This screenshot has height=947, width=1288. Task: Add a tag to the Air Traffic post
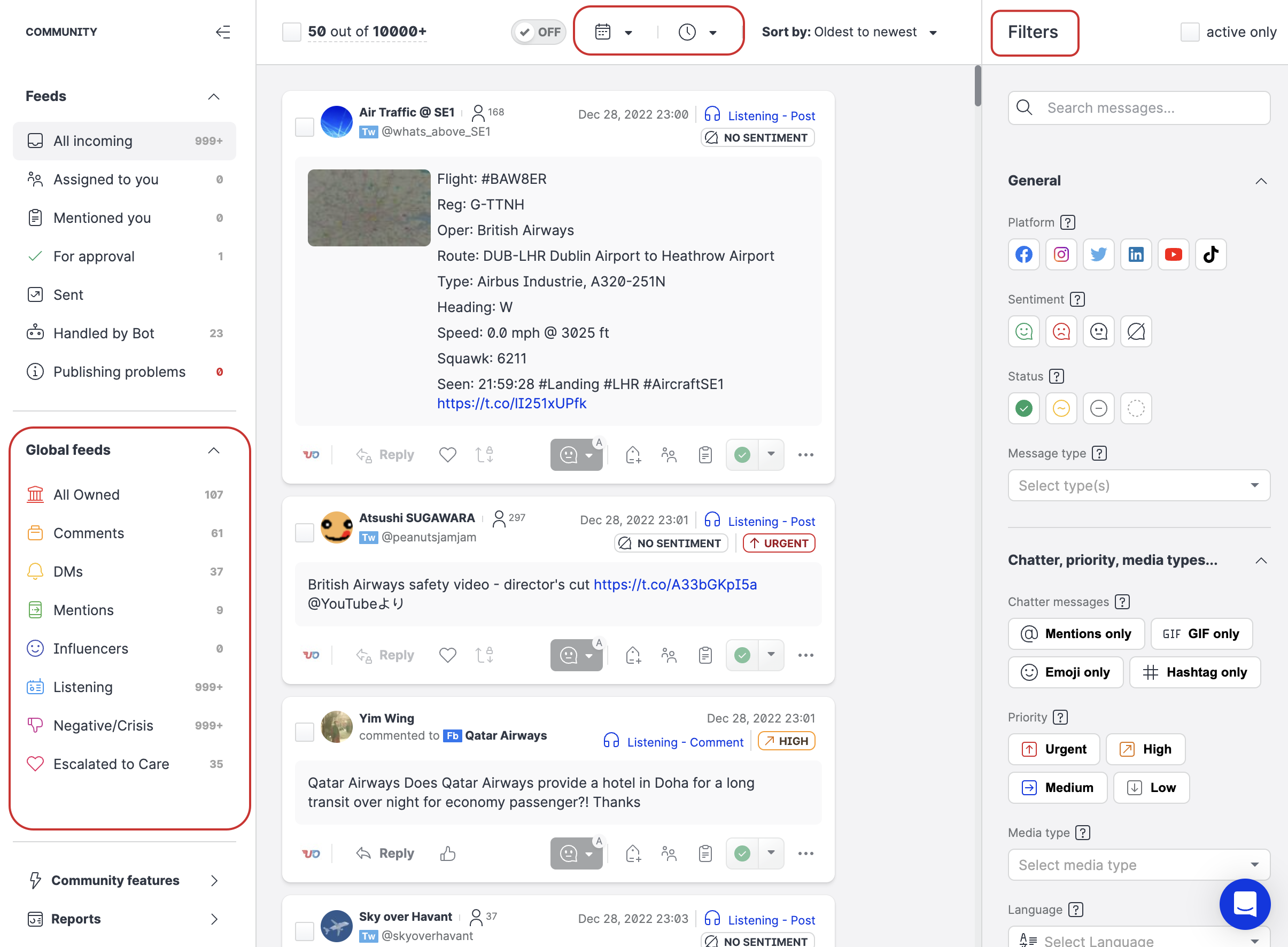pos(633,454)
